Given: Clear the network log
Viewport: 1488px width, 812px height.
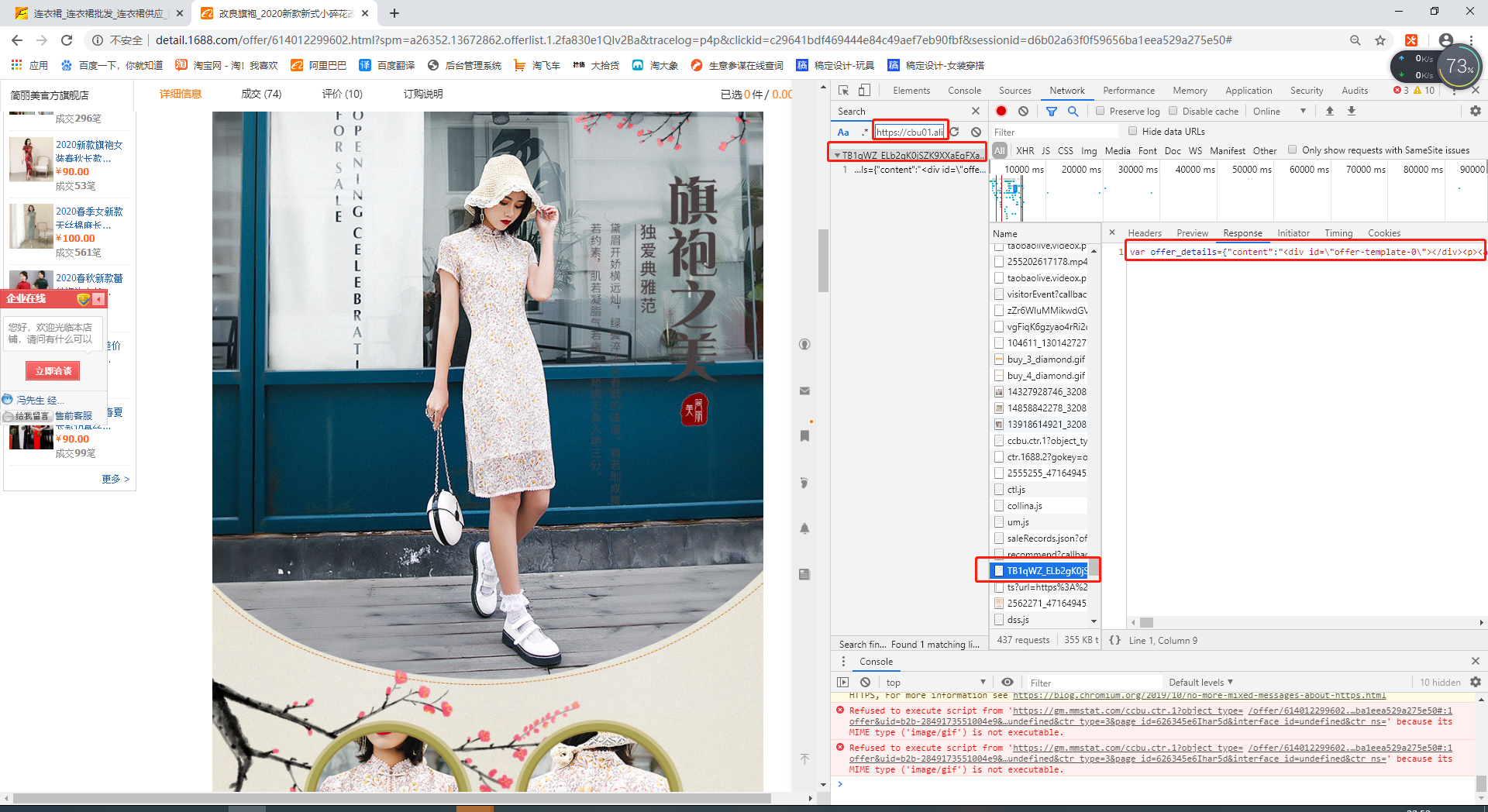Looking at the screenshot, I should (x=1023, y=112).
